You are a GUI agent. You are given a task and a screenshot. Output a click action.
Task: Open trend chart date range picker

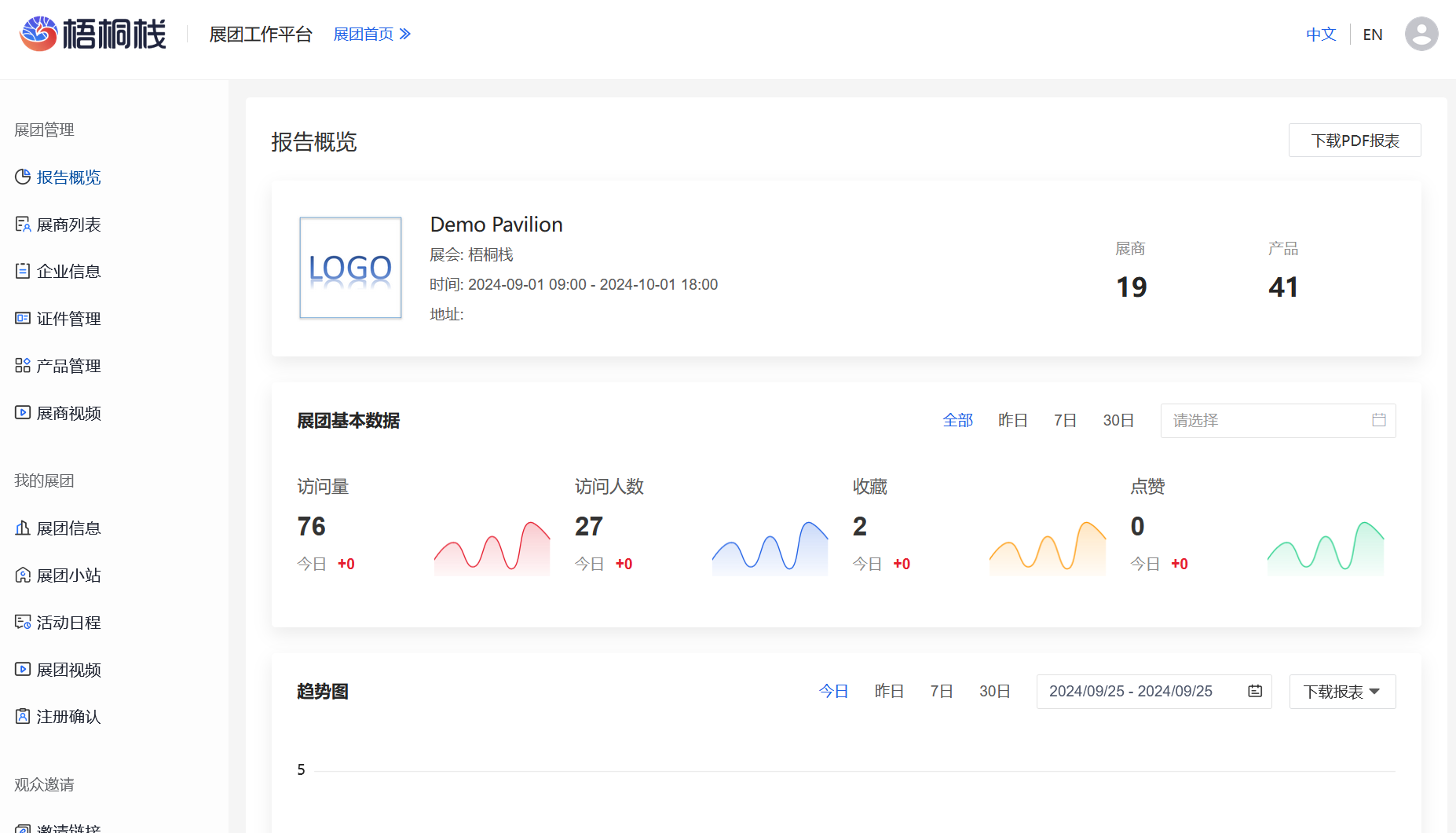(1154, 692)
